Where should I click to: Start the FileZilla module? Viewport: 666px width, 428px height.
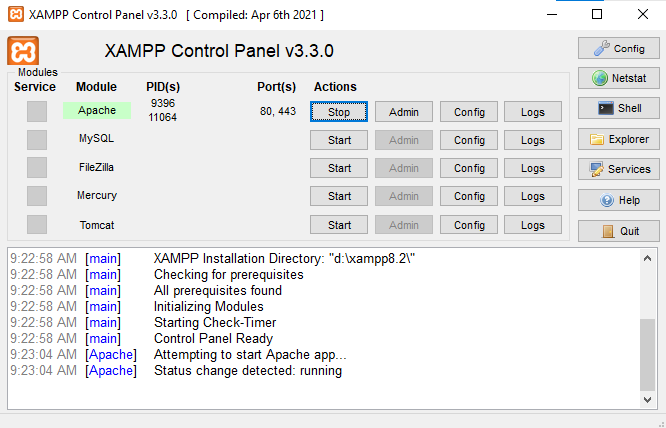click(x=339, y=168)
